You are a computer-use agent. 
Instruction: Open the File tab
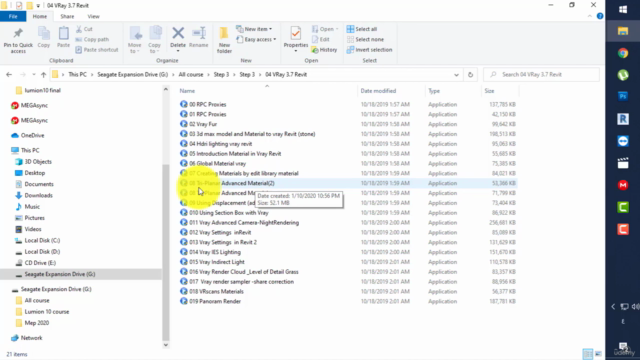[x=13, y=16]
